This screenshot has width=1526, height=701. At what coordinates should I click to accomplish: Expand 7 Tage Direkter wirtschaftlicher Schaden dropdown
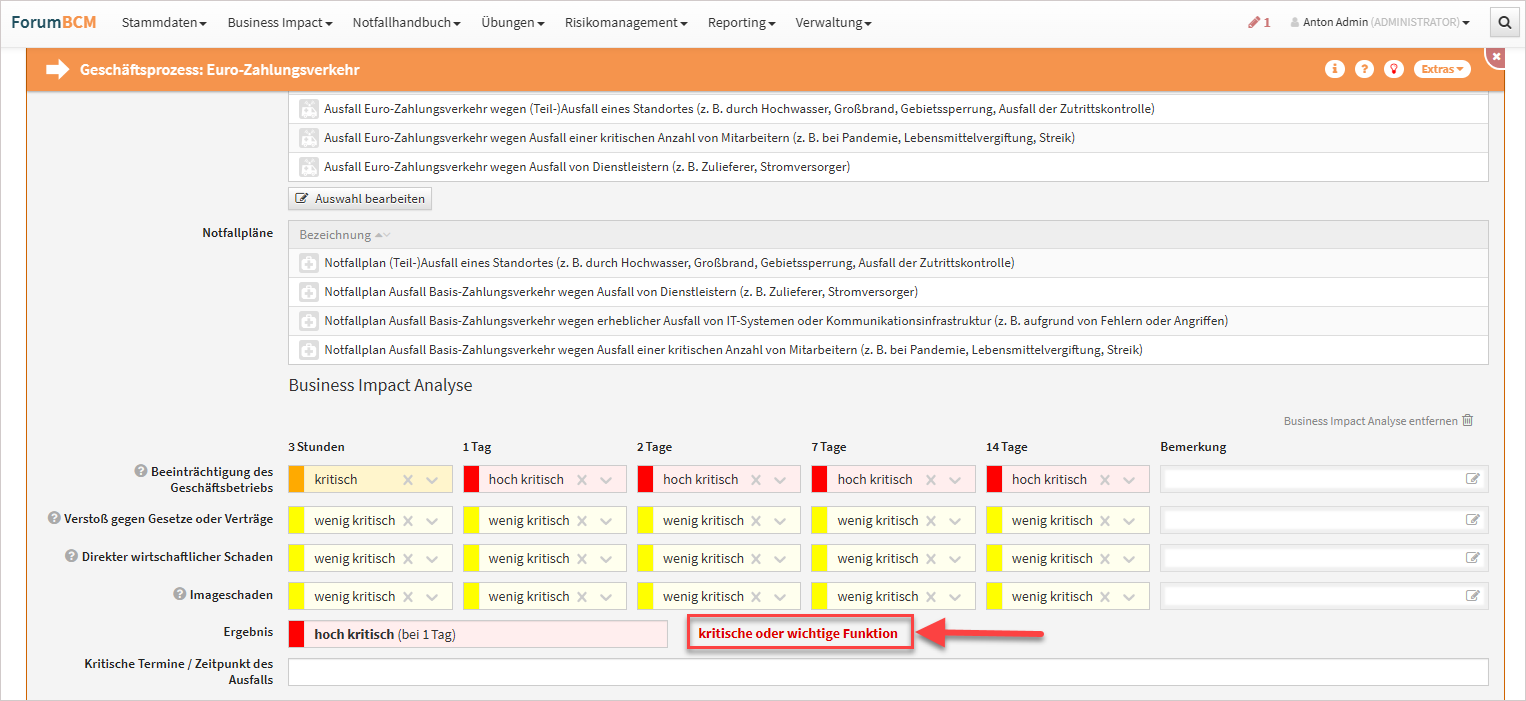tap(955, 559)
